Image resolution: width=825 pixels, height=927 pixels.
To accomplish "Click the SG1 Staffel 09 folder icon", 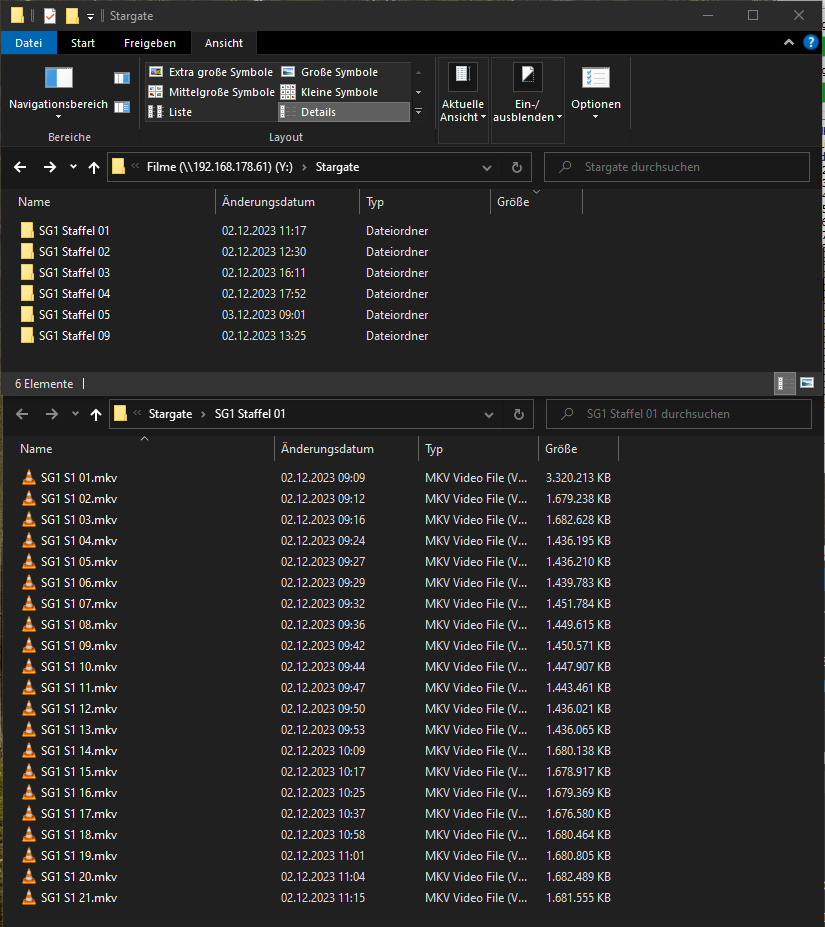I will [27, 336].
